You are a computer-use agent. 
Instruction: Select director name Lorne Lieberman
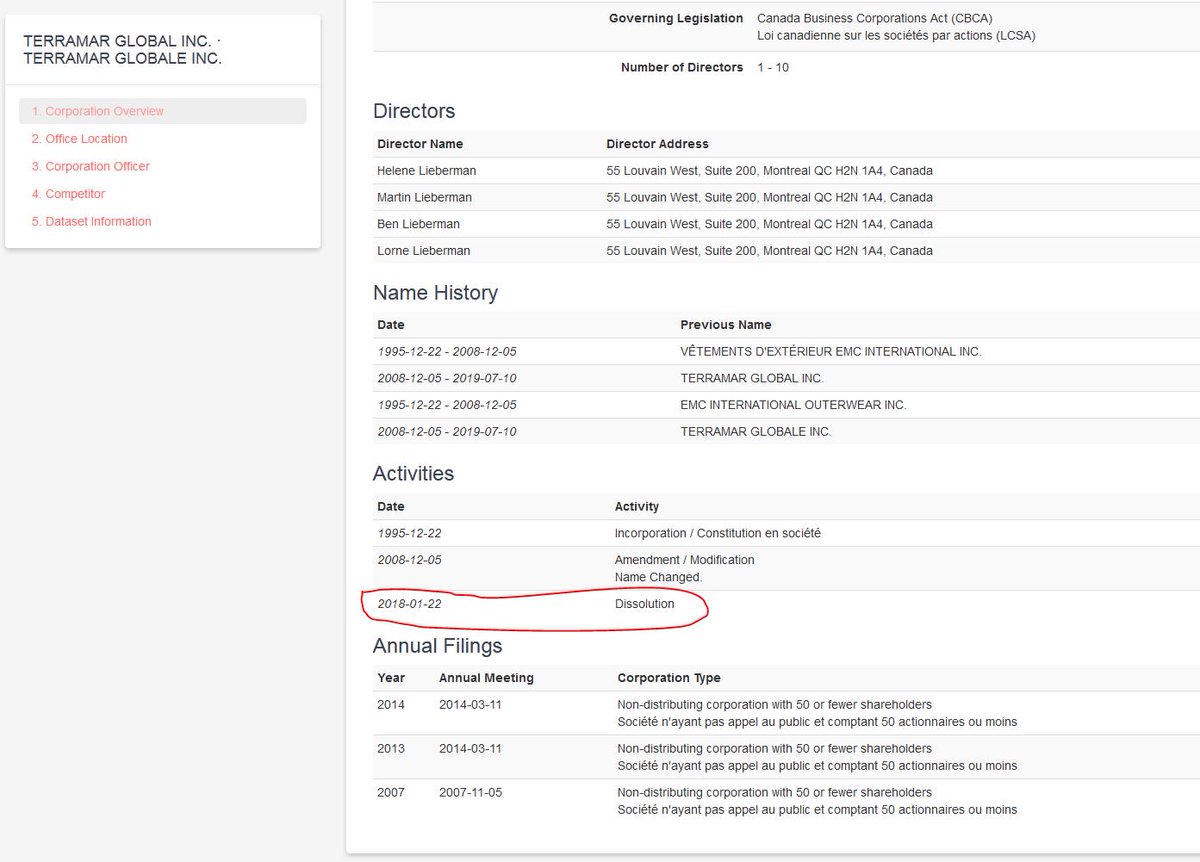point(423,250)
